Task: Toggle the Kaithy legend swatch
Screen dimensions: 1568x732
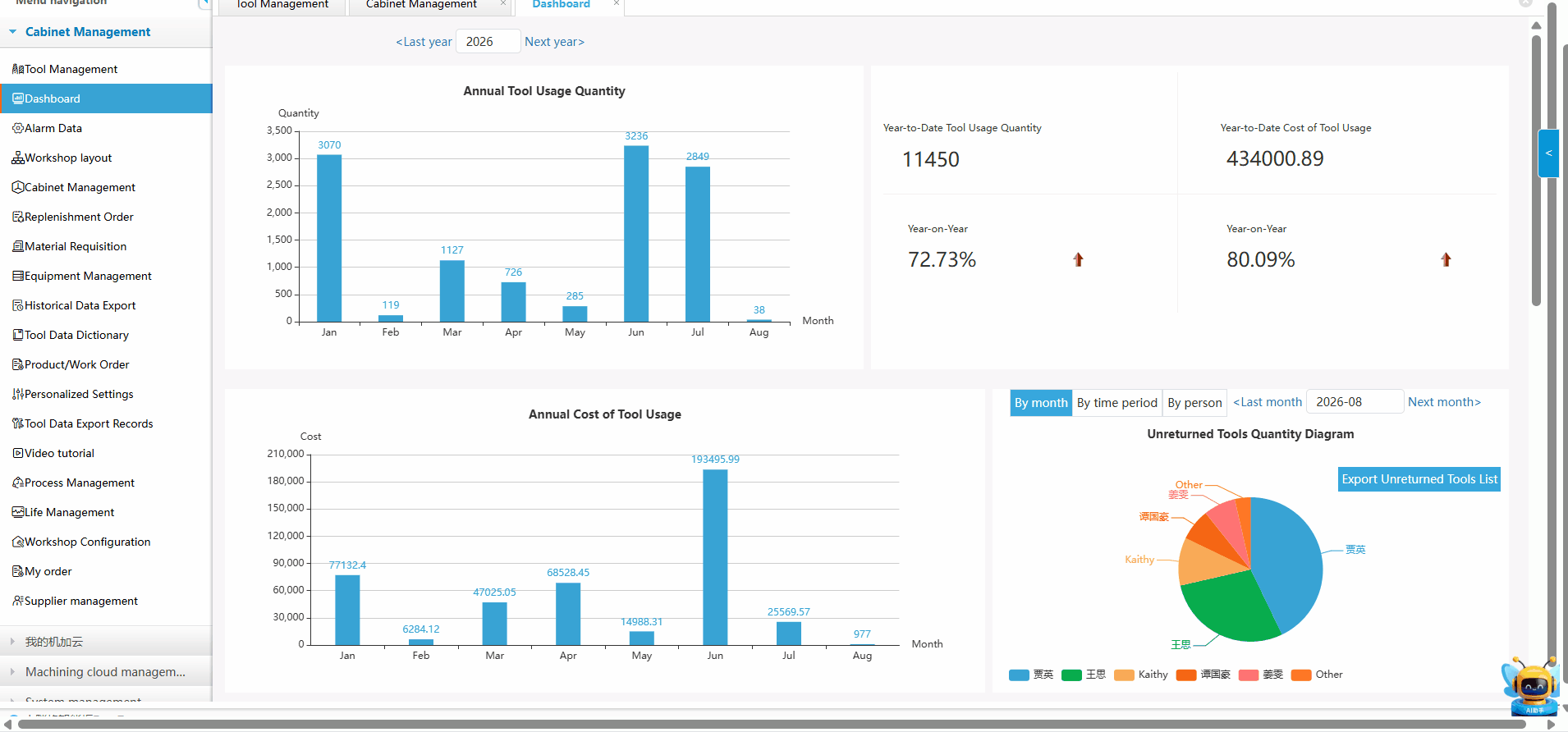Action: point(1124,675)
